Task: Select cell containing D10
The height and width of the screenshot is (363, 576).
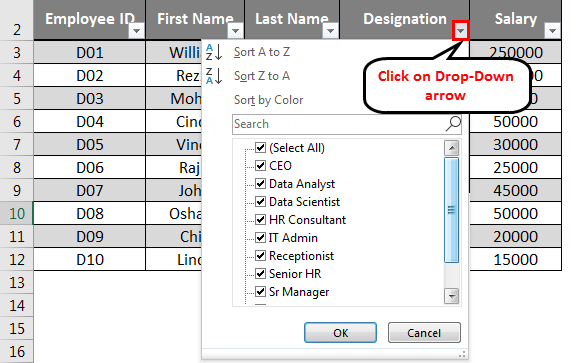Action: point(90,259)
